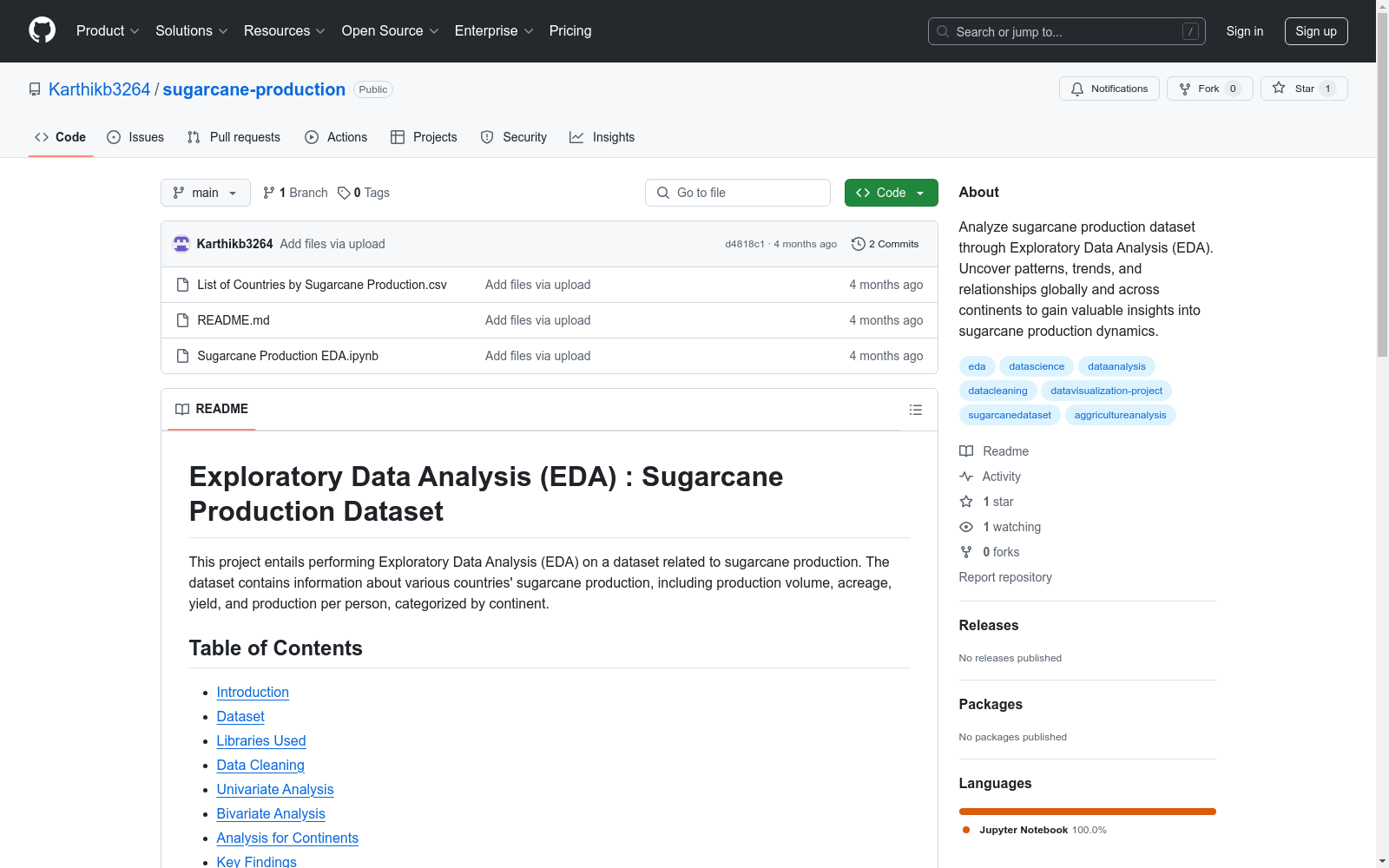This screenshot has height=868, width=1389.
Task: Click file icon for Sugarcane Production CSV
Action: click(x=182, y=285)
